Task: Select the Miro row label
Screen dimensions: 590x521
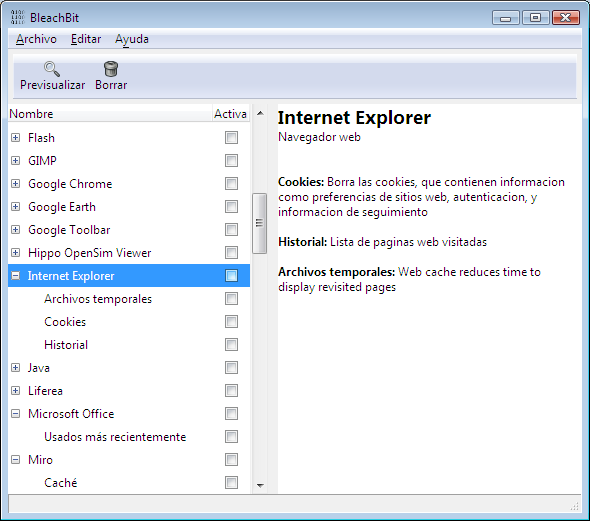Action: coord(40,460)
